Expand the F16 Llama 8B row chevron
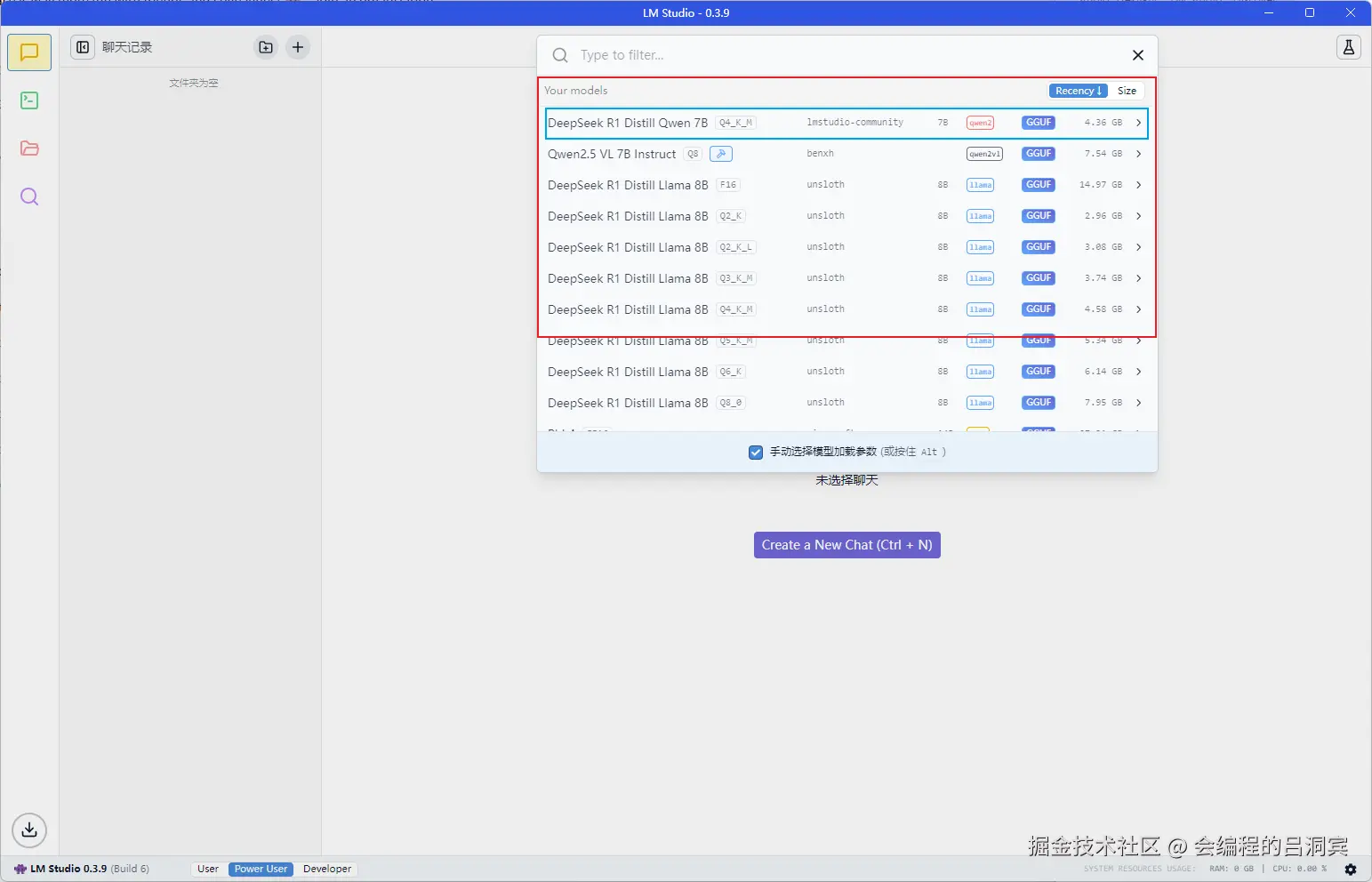1372x882 pixels. (x=1138, y=185)
